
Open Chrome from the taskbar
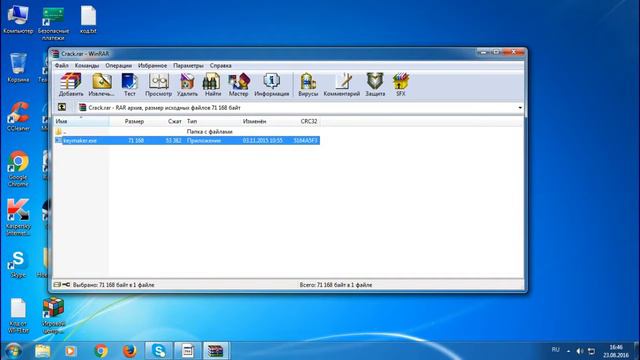coord(101,351)
